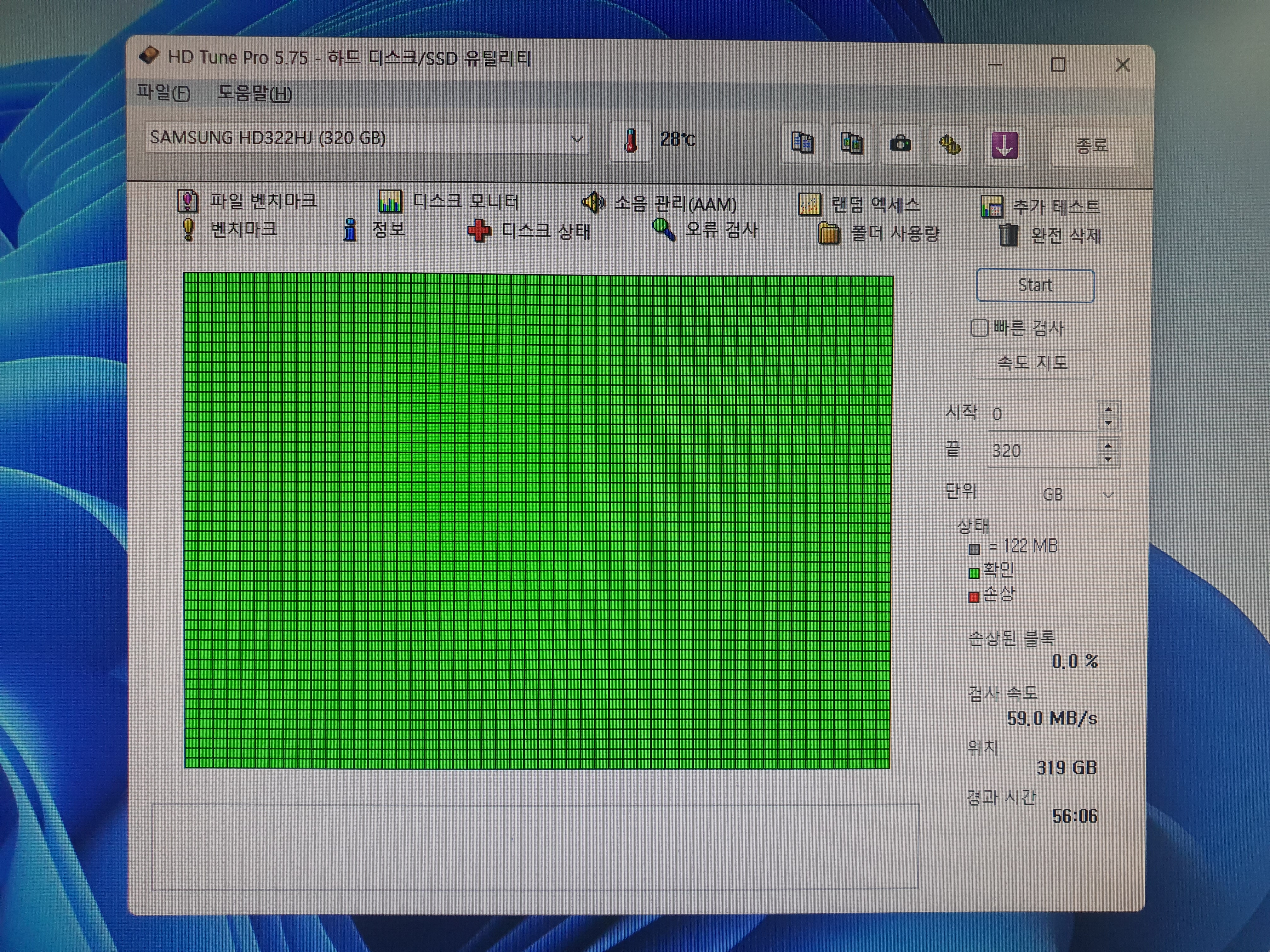Open the 파일 벤치마크 tab
Viewport: 1270px width, 952px height.
click(248, 201)
